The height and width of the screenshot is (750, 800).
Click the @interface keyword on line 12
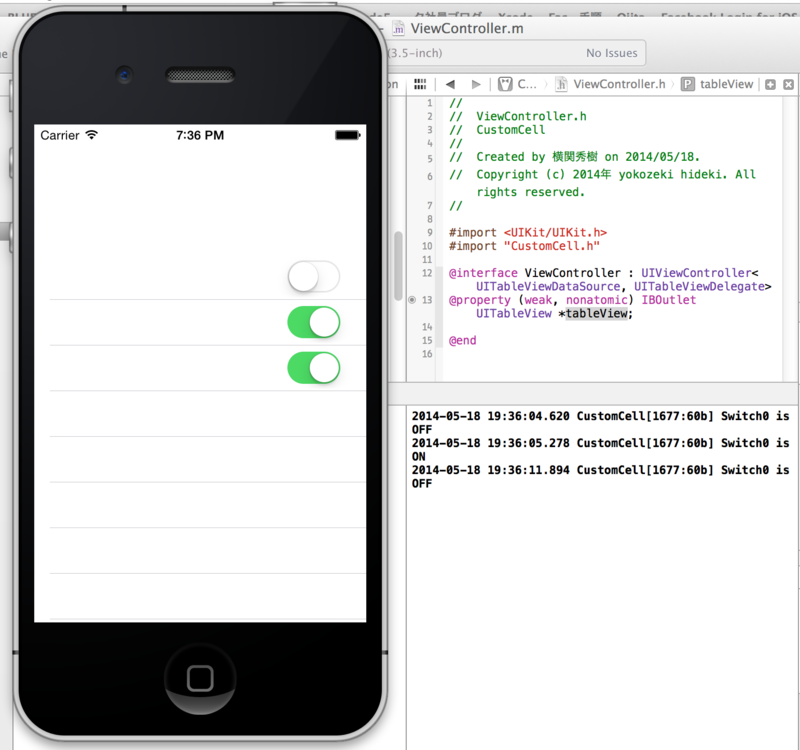[x=483, y=273]
